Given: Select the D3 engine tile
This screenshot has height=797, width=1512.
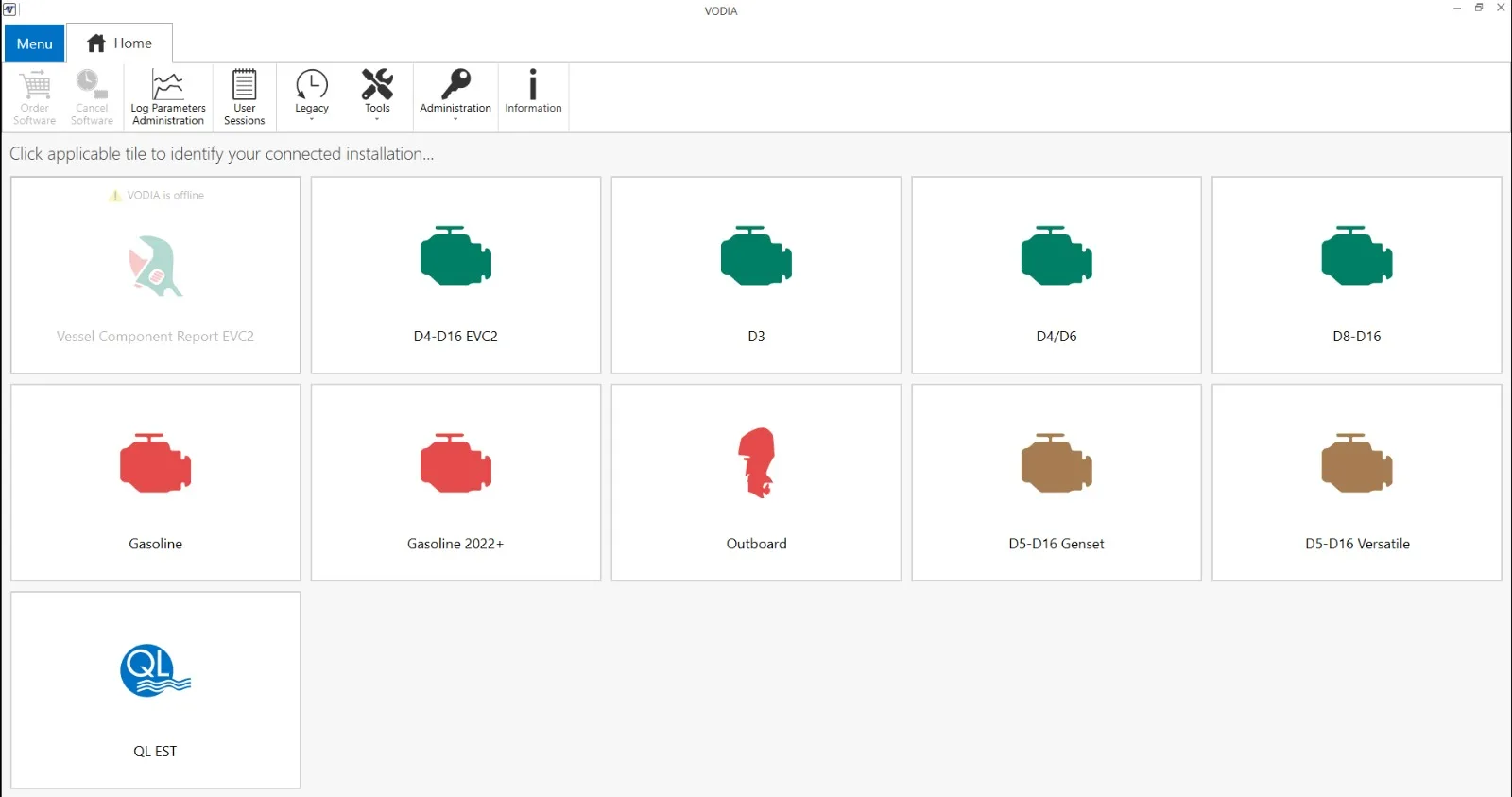Looking at the screenshot, I should click(x=756, y=275).
